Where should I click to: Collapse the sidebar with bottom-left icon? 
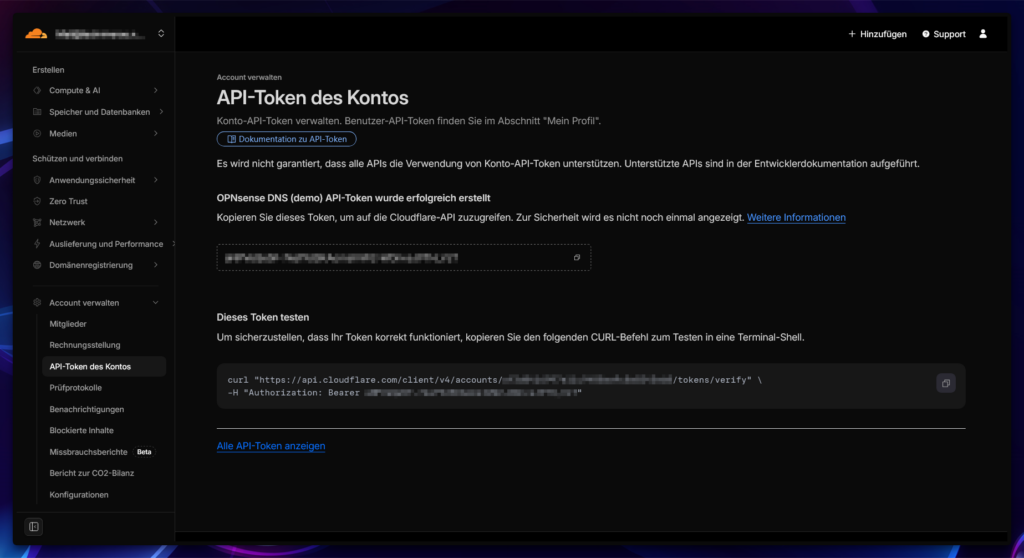point(34,526)
